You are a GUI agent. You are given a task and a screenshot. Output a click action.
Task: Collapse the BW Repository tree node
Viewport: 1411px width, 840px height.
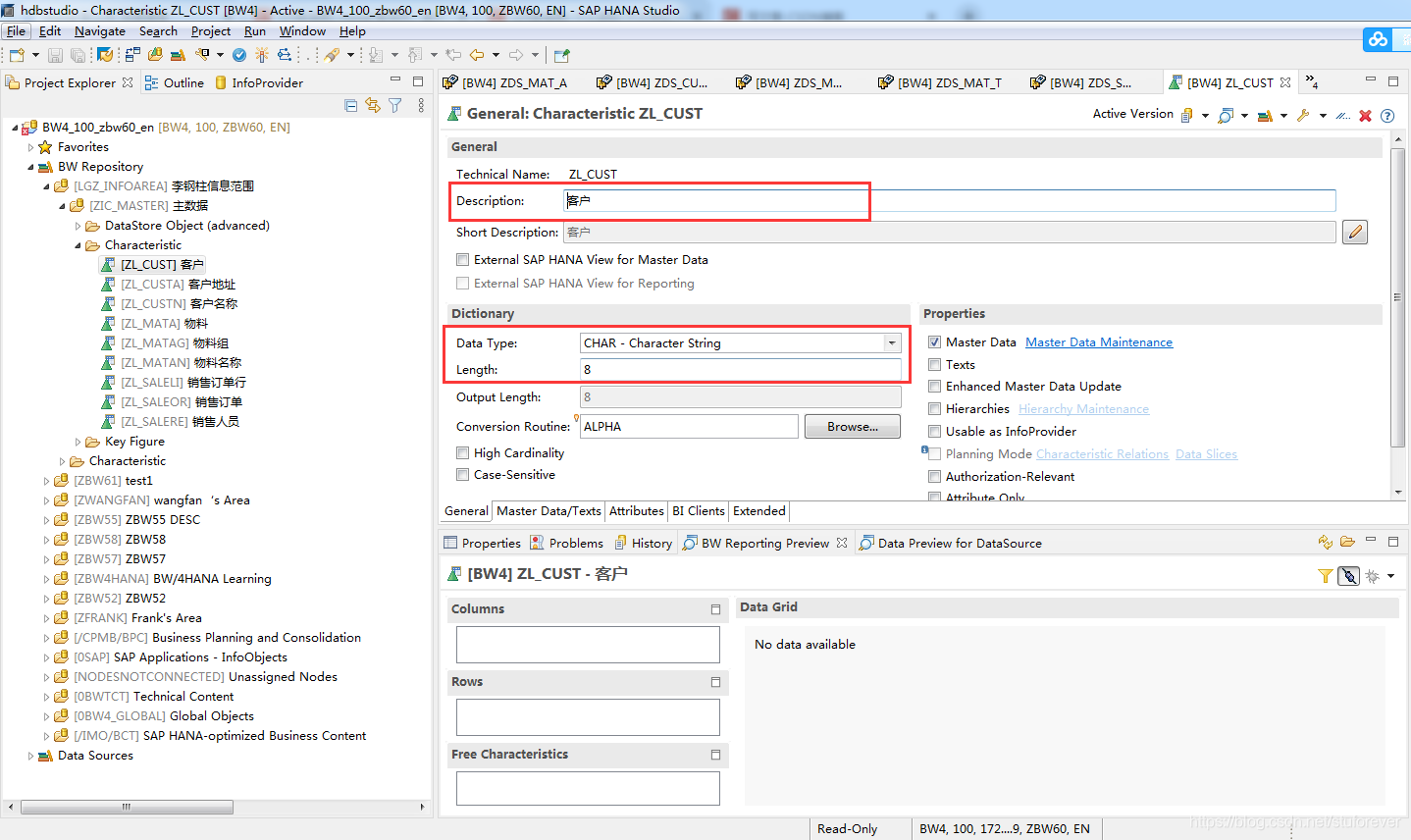point(30,167)
